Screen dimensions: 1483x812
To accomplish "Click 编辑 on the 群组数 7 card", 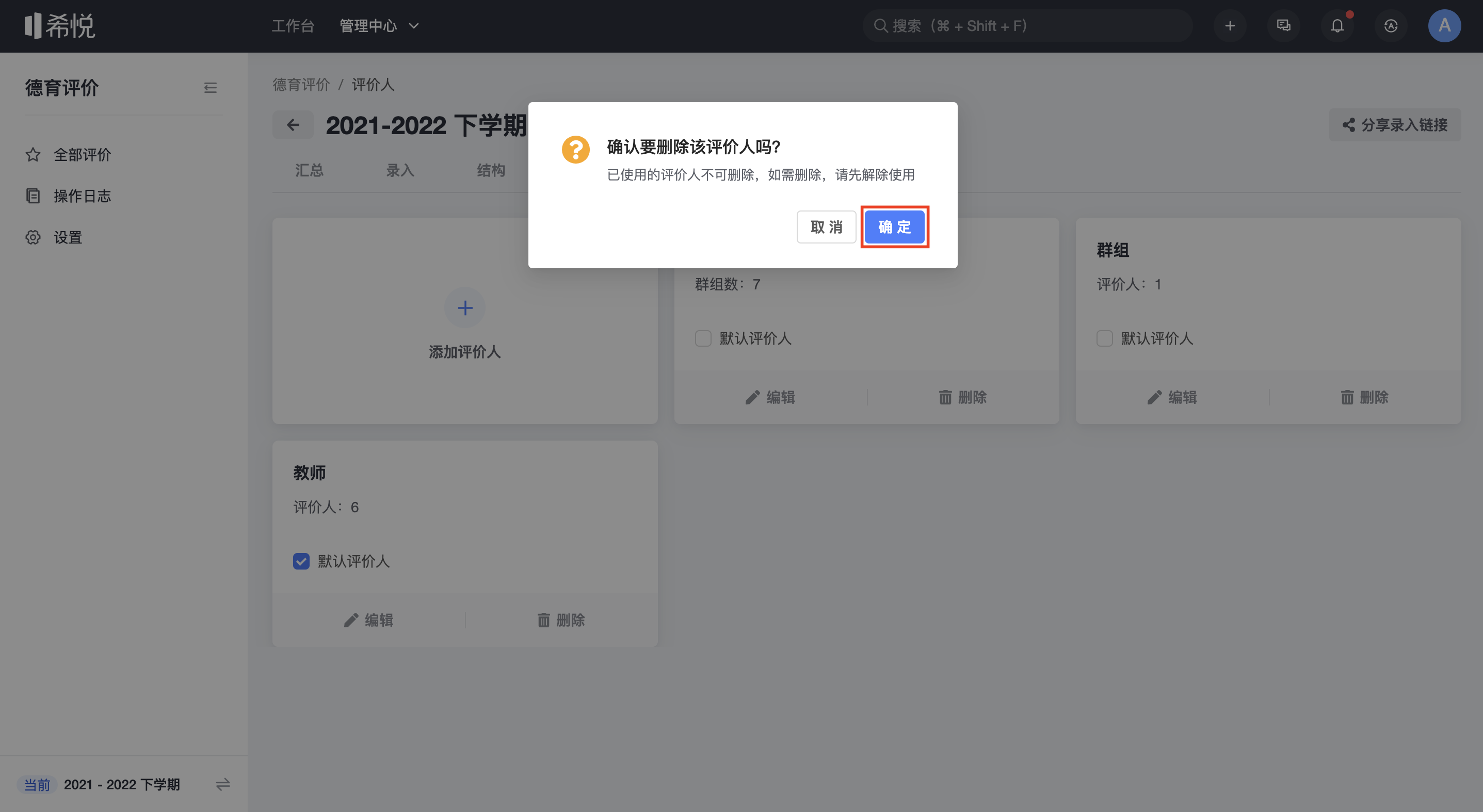I will click(x=770, y=397).
